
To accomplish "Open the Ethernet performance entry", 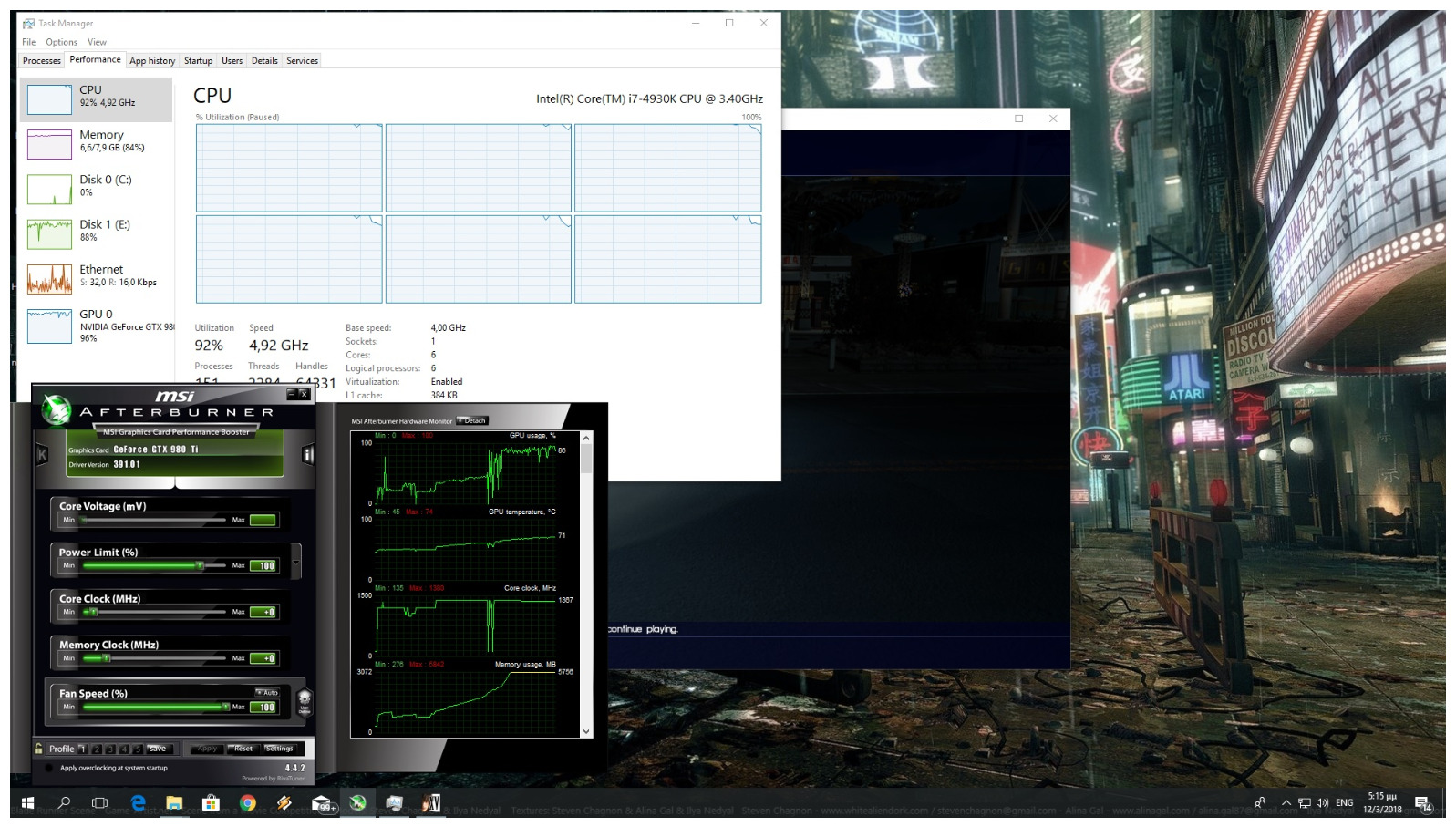I will point(96,278).
